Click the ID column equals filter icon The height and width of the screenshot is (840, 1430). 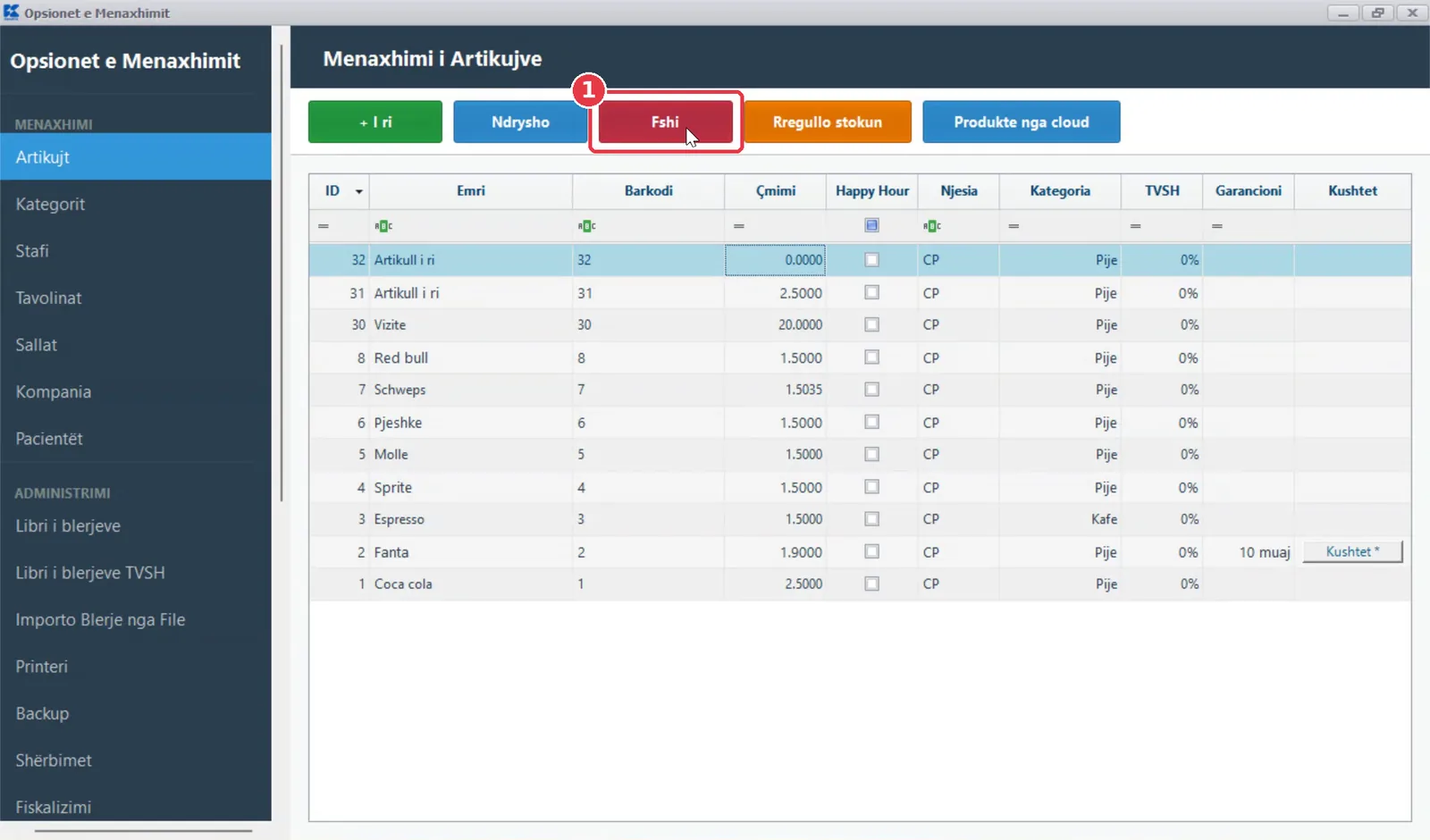324,226
